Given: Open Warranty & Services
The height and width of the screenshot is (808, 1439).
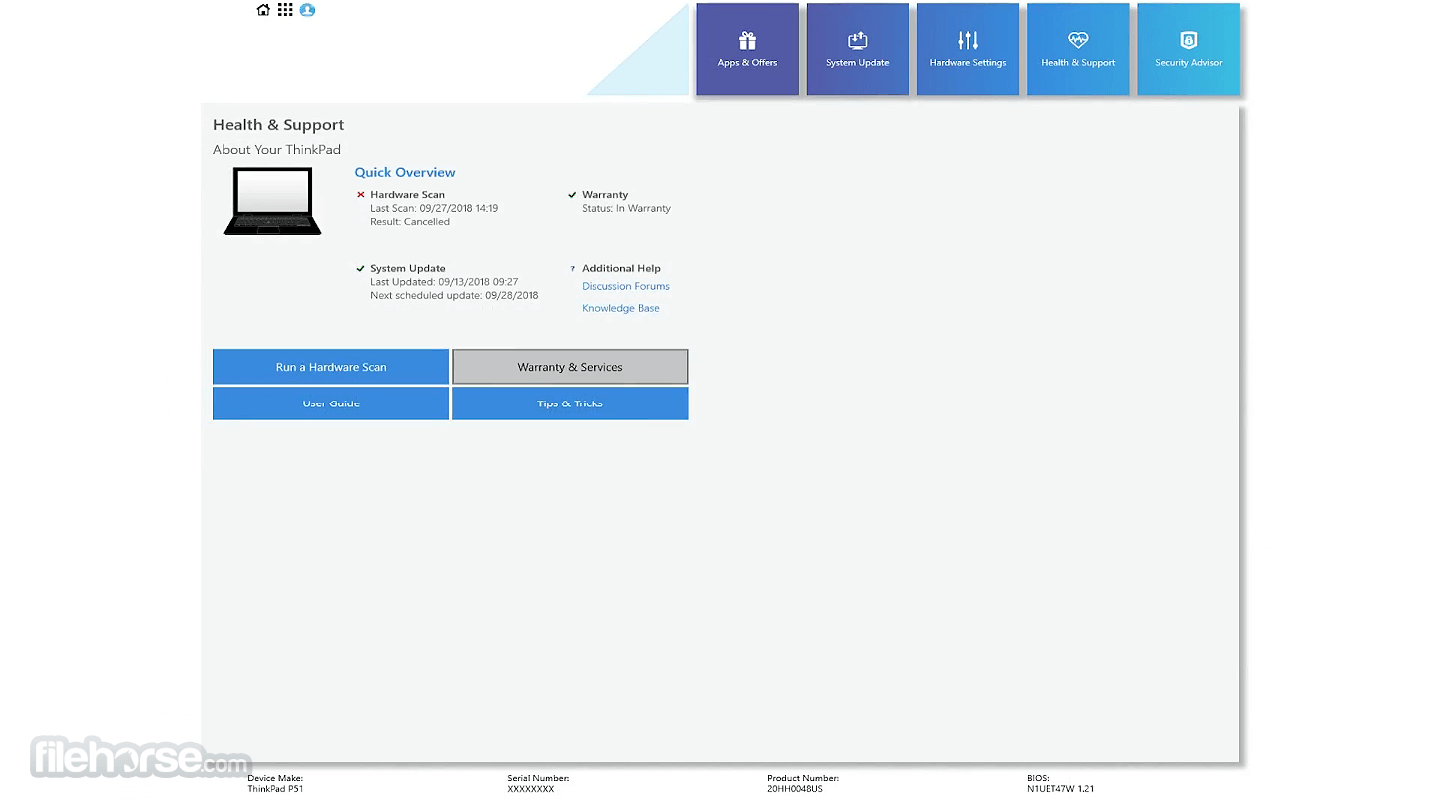Looking at the screenshot, I should tap(570, 367).
